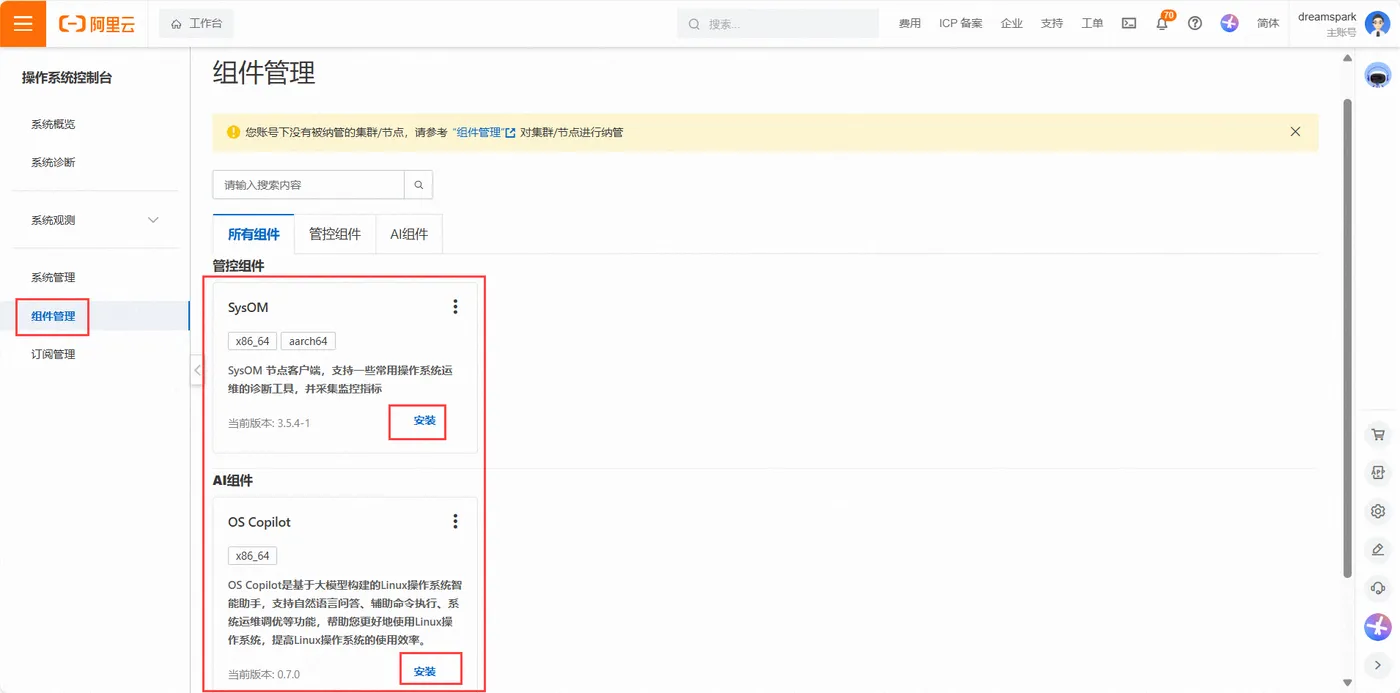Open the robot assistant icon at right

1378,76
